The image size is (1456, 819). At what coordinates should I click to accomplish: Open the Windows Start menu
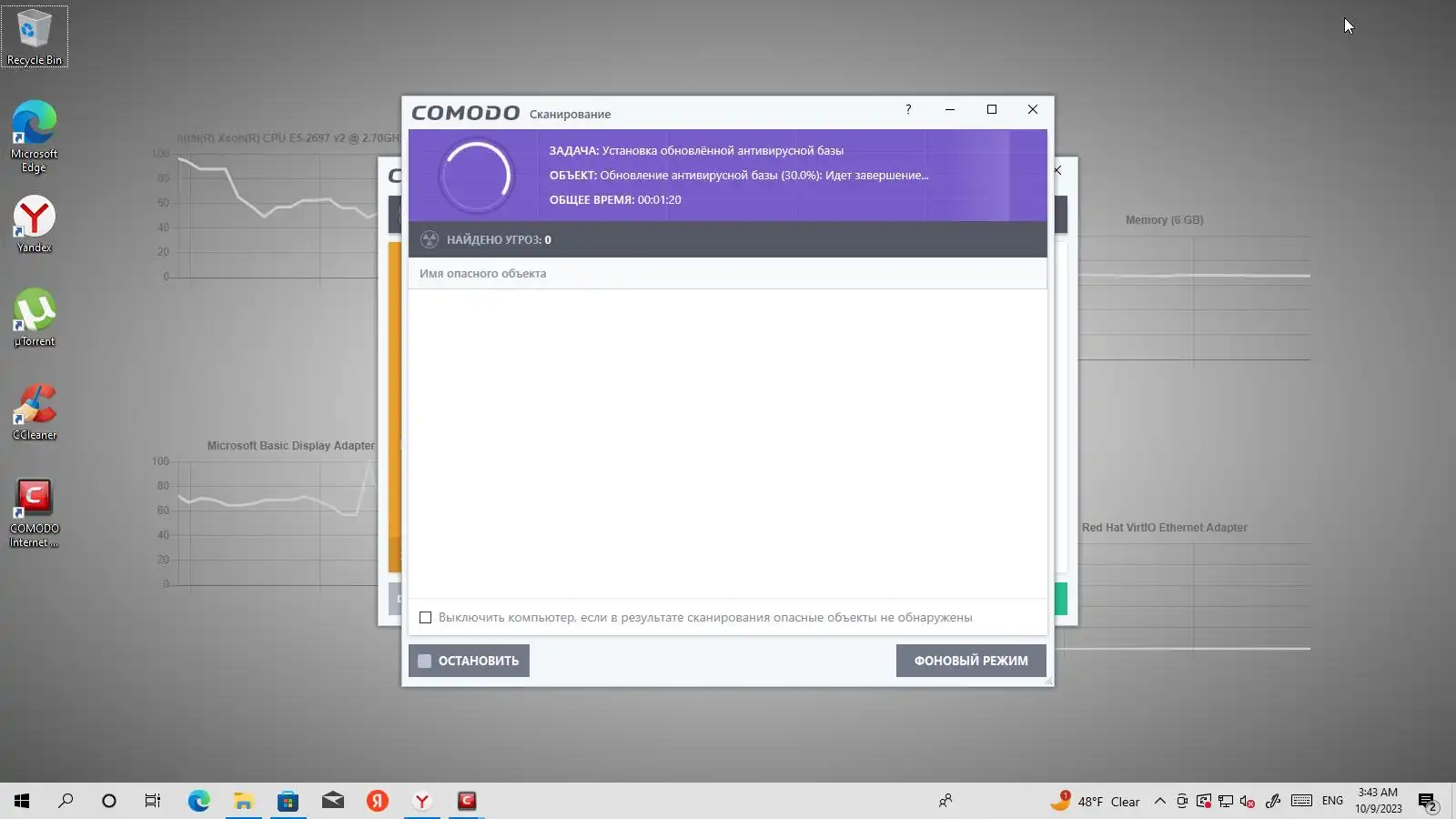click(22, 801)
